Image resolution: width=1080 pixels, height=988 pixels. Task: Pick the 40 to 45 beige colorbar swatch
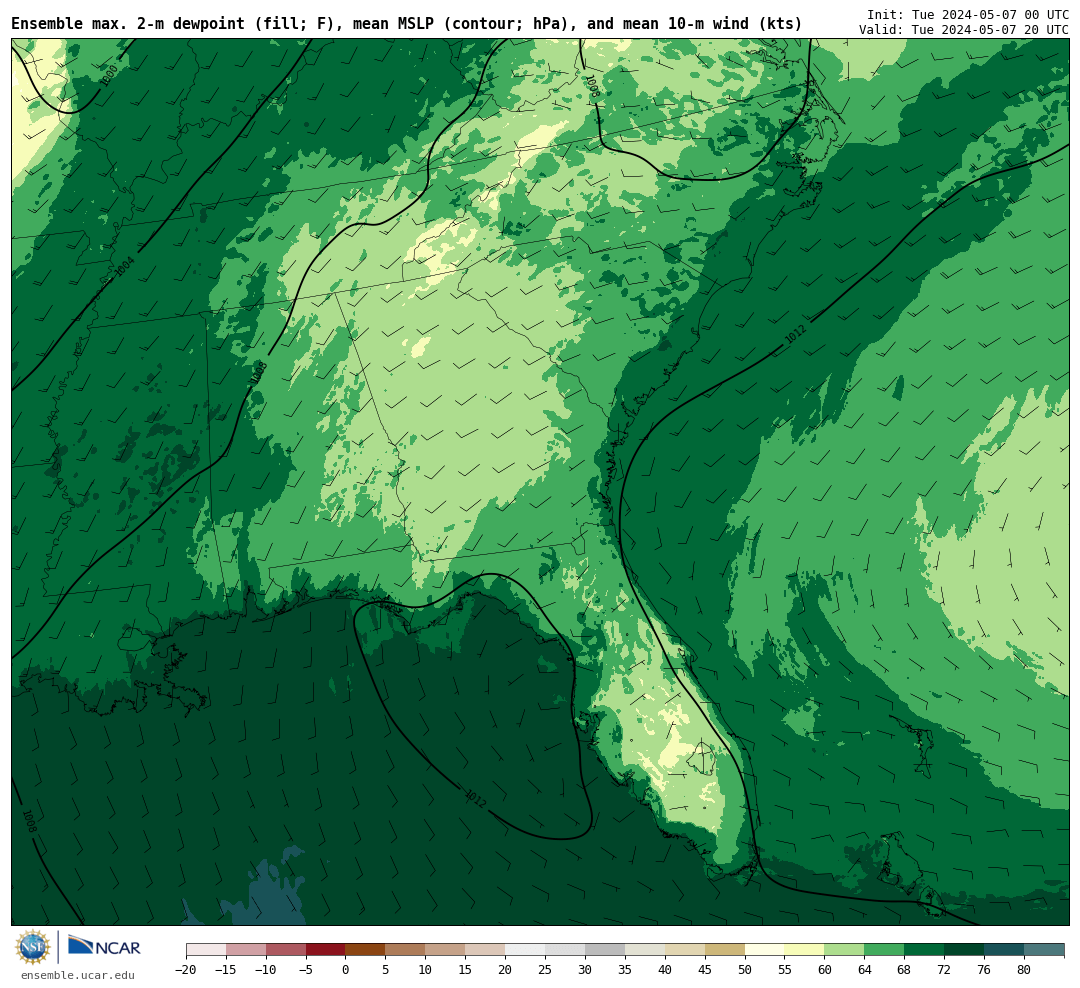tap(685, 950)
